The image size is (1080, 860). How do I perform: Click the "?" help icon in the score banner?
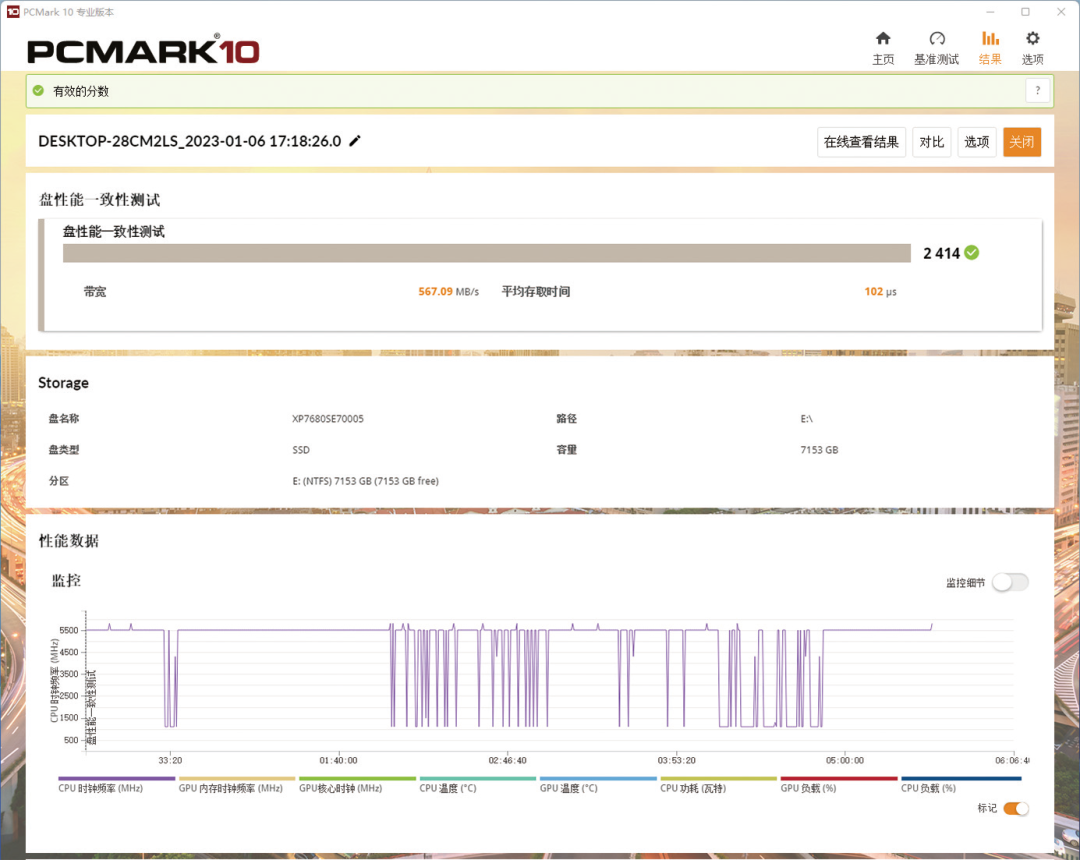point(1037,90)
